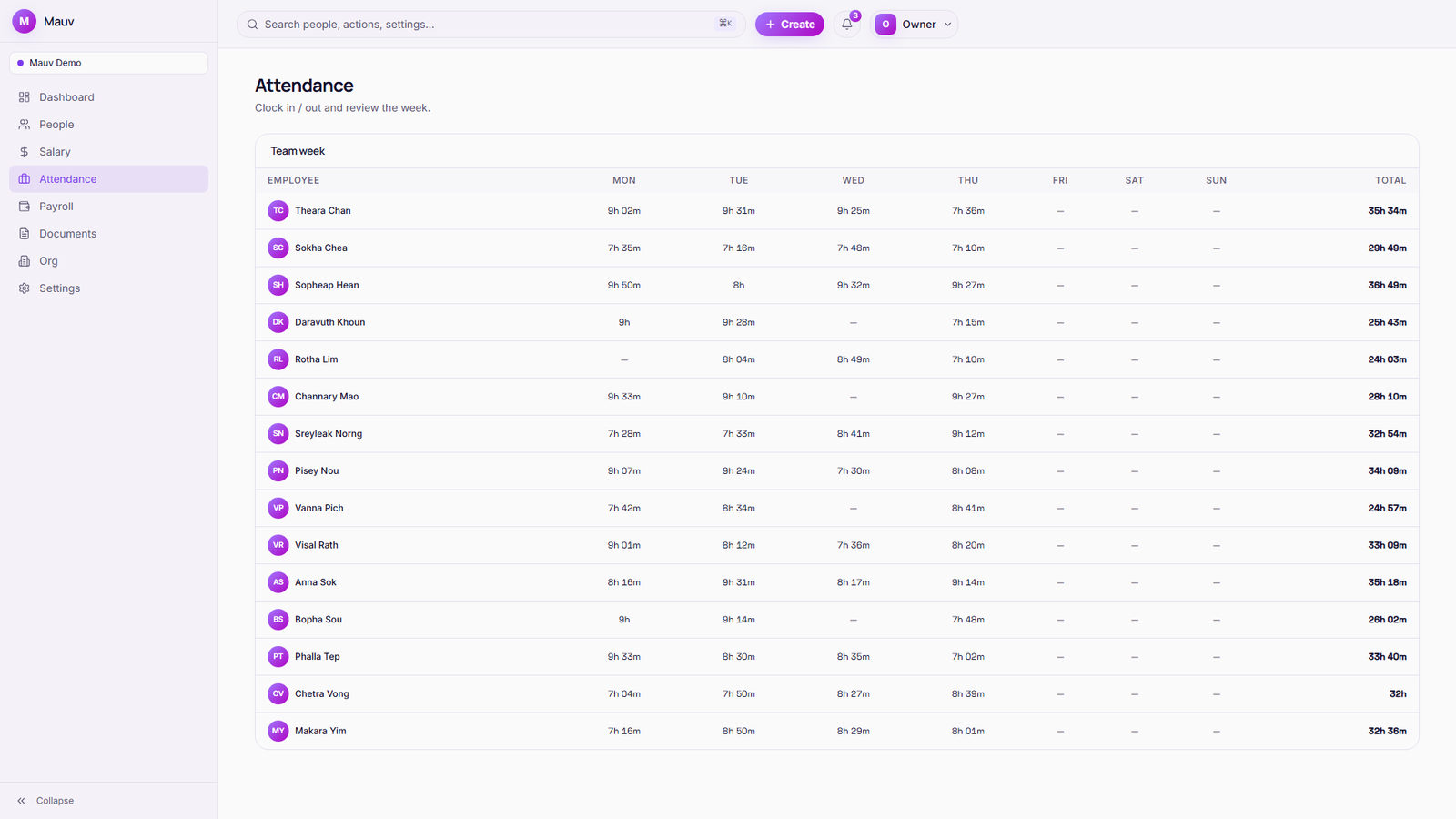Viewport: 1456px width, 819px height.
Task: Click Sokha Chea's SC avatar
Action: 278,248
